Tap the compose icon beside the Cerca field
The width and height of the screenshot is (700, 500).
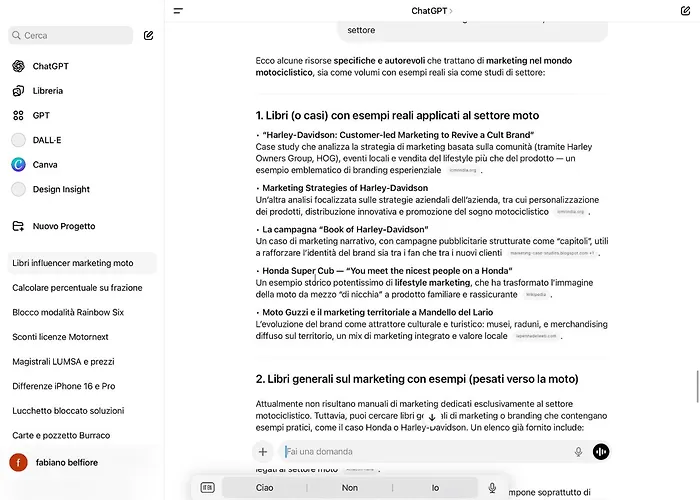(x=148, y=35)
